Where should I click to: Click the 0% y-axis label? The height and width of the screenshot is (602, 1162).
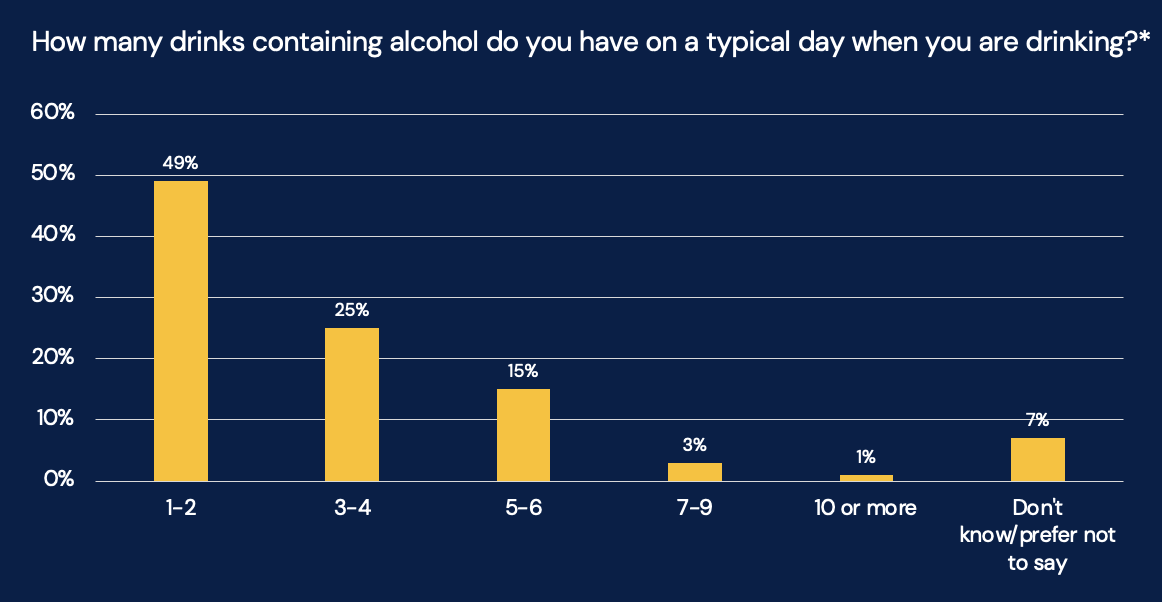pos(57,480)
